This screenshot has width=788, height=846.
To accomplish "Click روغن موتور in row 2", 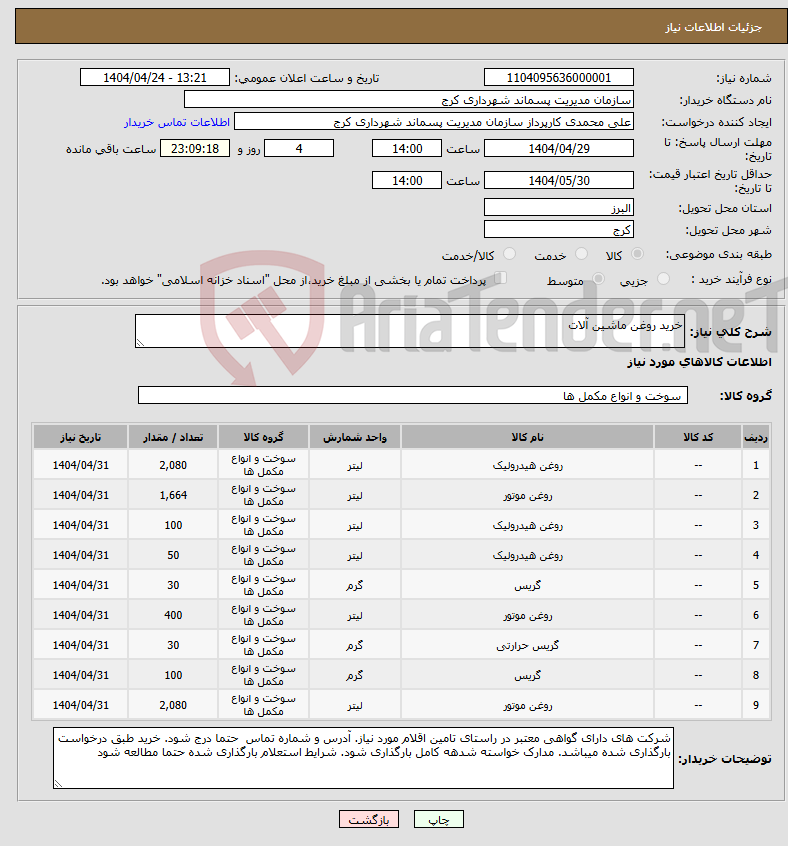I will [x=527, y=495].
